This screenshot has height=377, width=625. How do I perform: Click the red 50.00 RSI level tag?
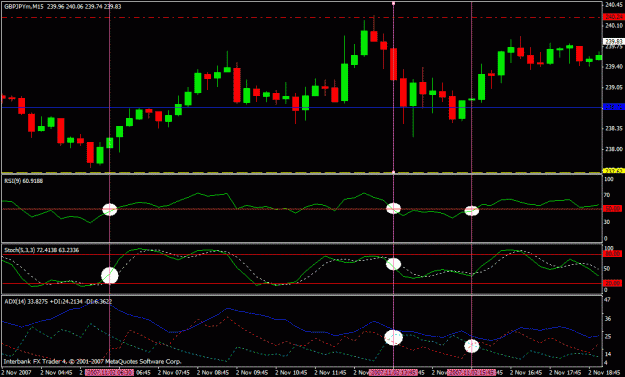click(x=613, y=208)
